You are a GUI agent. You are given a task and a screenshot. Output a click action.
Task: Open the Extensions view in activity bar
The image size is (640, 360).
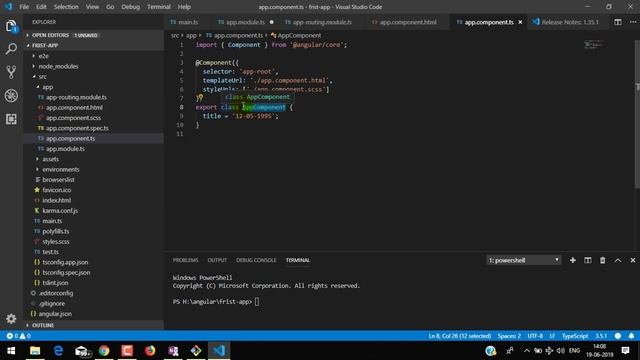(11, 119)
